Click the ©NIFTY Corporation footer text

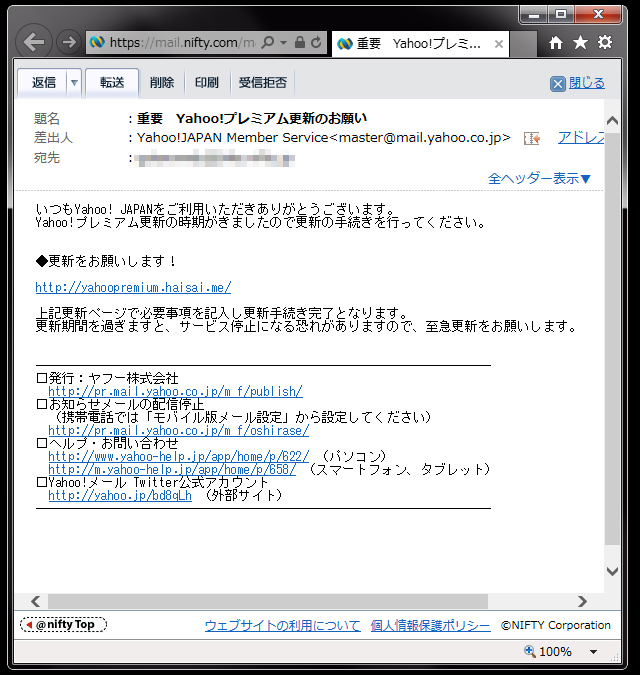point(556,625)
